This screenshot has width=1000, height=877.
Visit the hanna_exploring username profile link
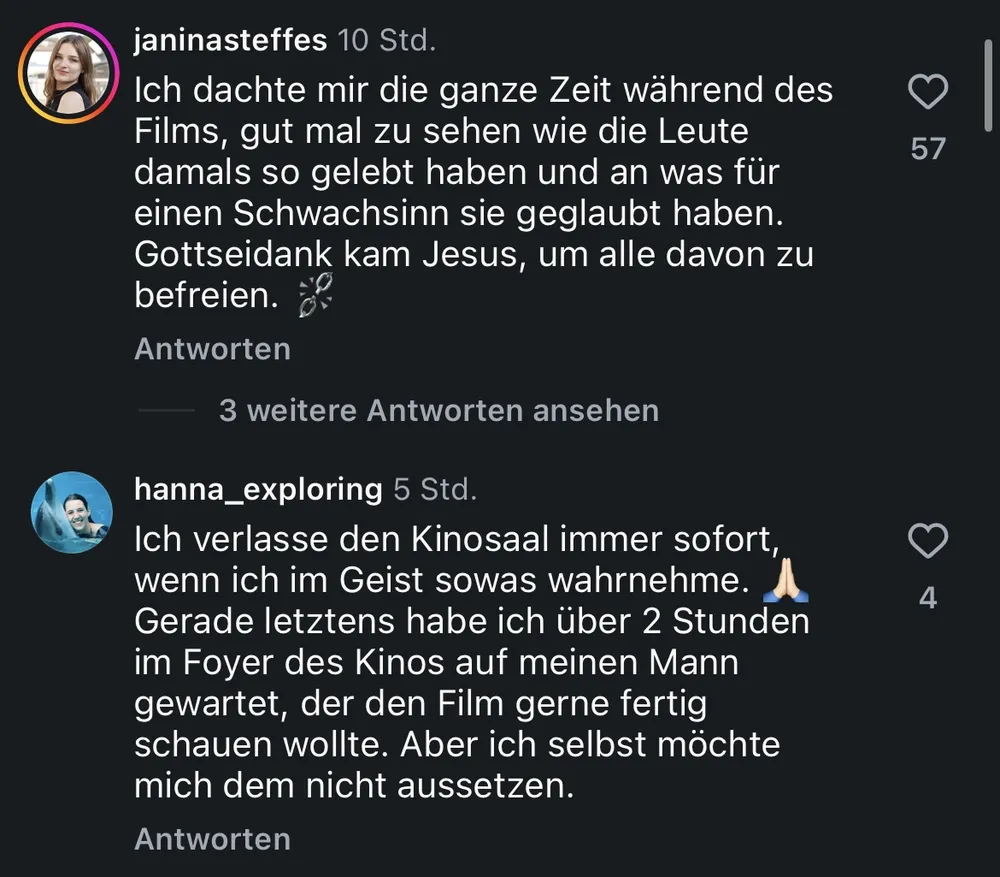tap(258, 489)
